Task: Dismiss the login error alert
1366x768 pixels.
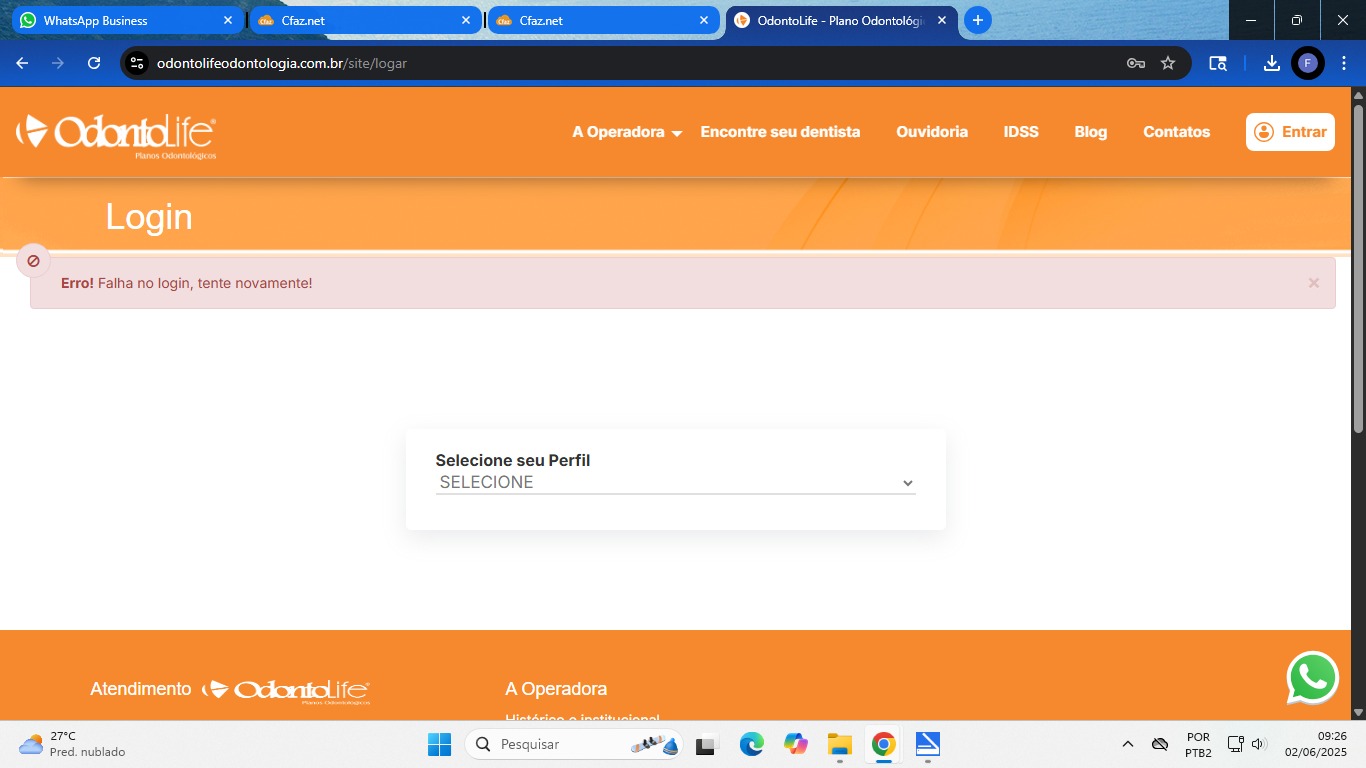Action: (x=1314, y=283)
